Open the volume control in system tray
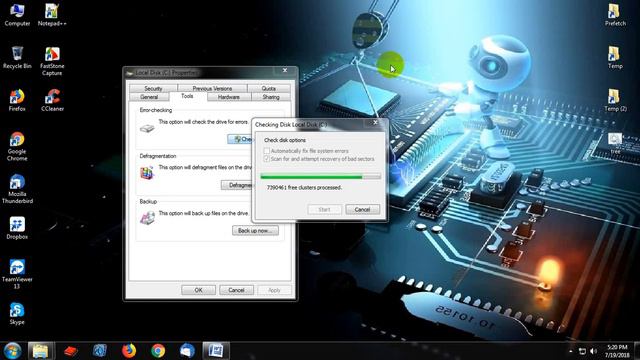The width and height of the screenshot is (640, 360). pos(594,351)
